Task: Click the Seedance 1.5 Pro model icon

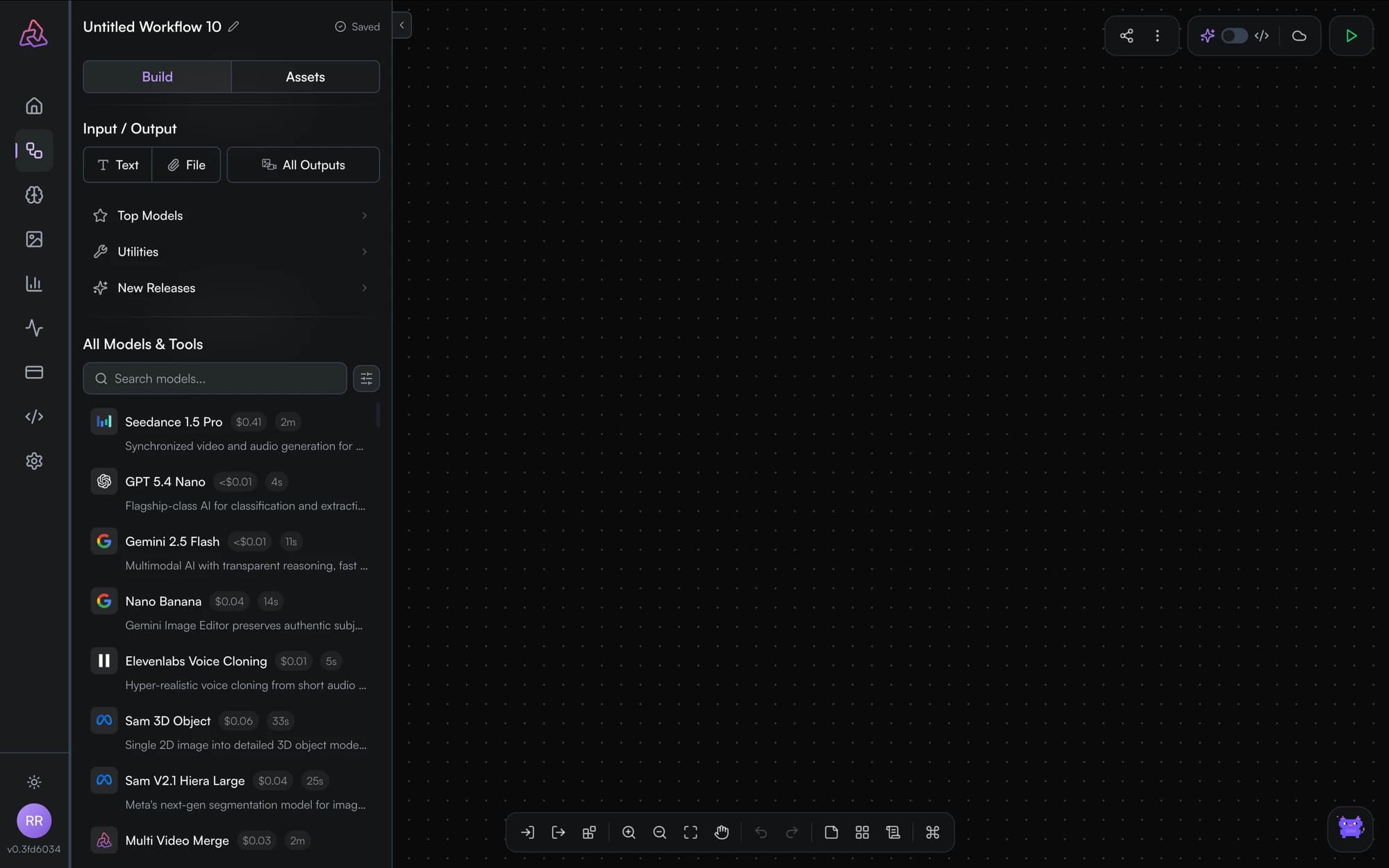Action: click(104, 422)
